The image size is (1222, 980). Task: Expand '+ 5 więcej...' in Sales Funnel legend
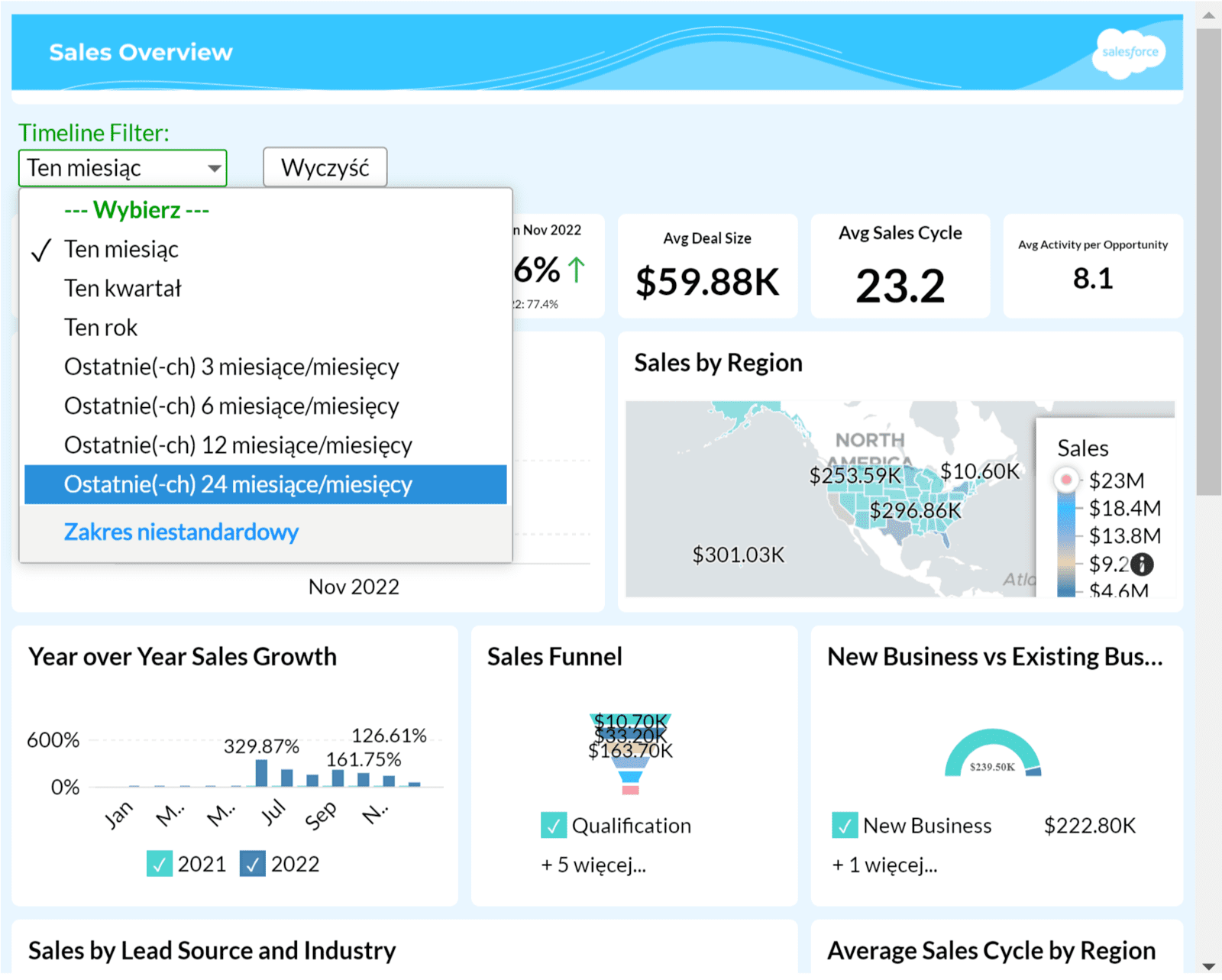(x=593, y=865)
